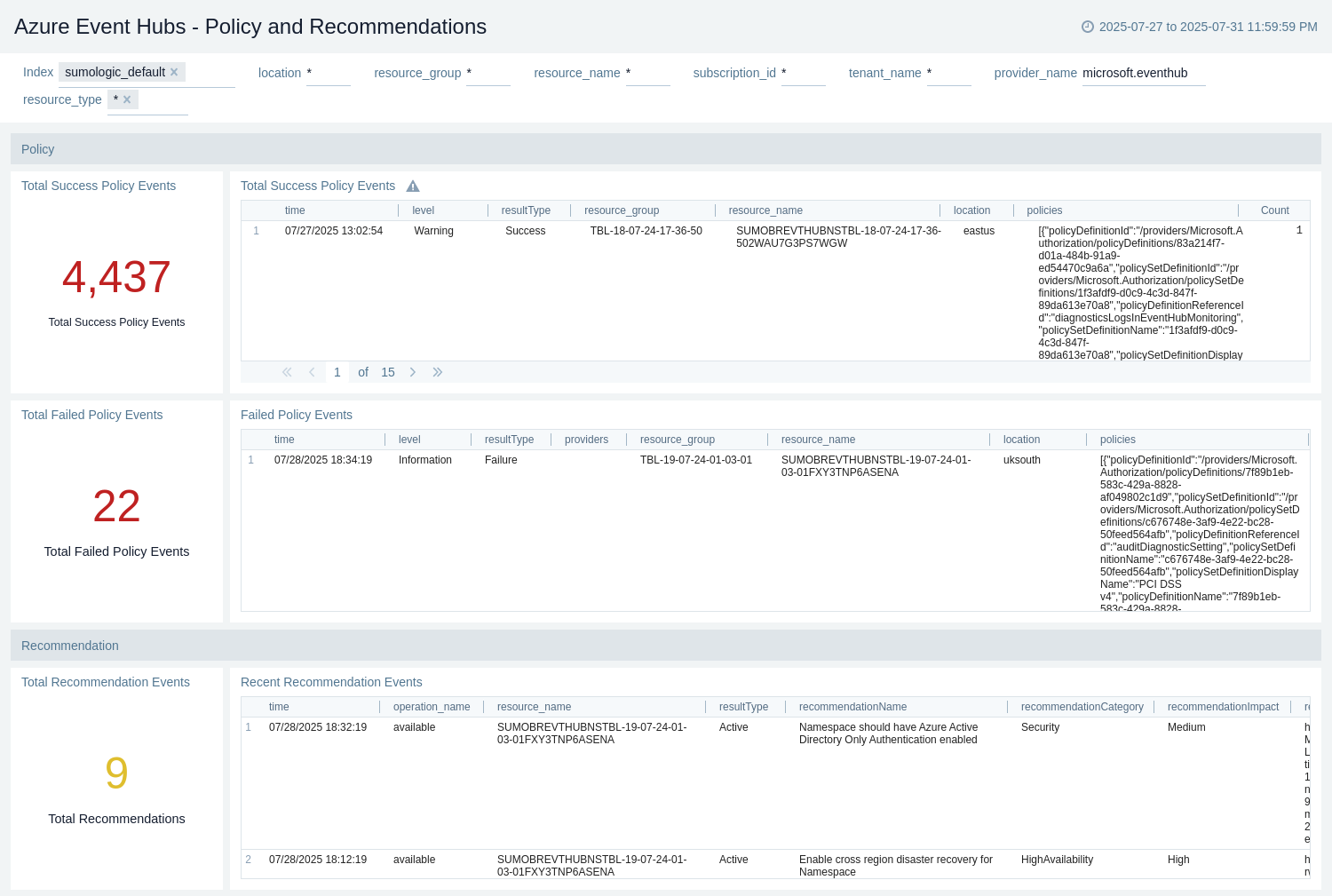Edit the provider_name microsoft.eventhub field
The image size is (1332, 896).
tap(1144, 74)
